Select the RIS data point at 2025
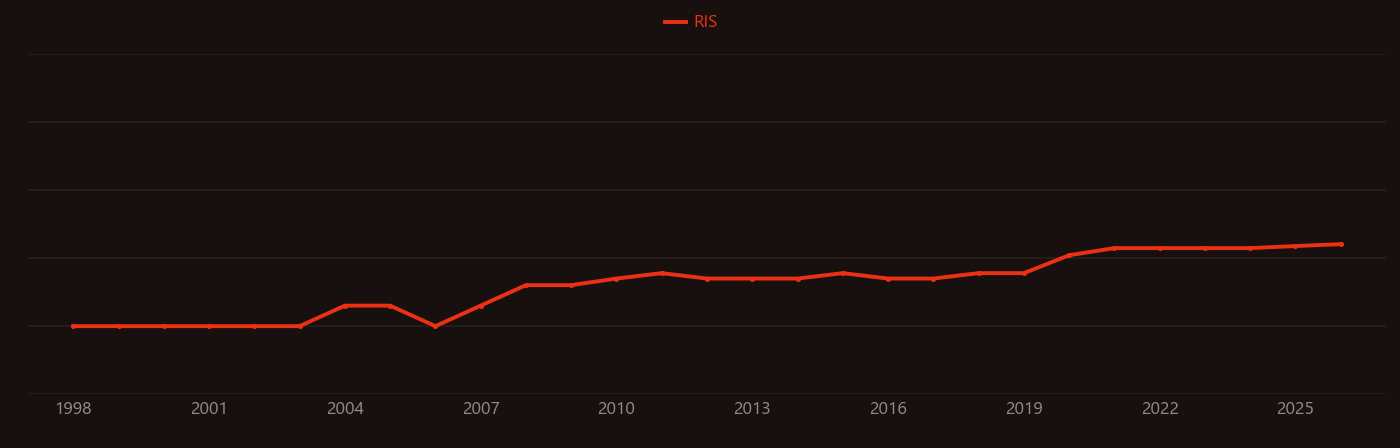Screen dimensions: 1400x448 (x=1295, y=246)
